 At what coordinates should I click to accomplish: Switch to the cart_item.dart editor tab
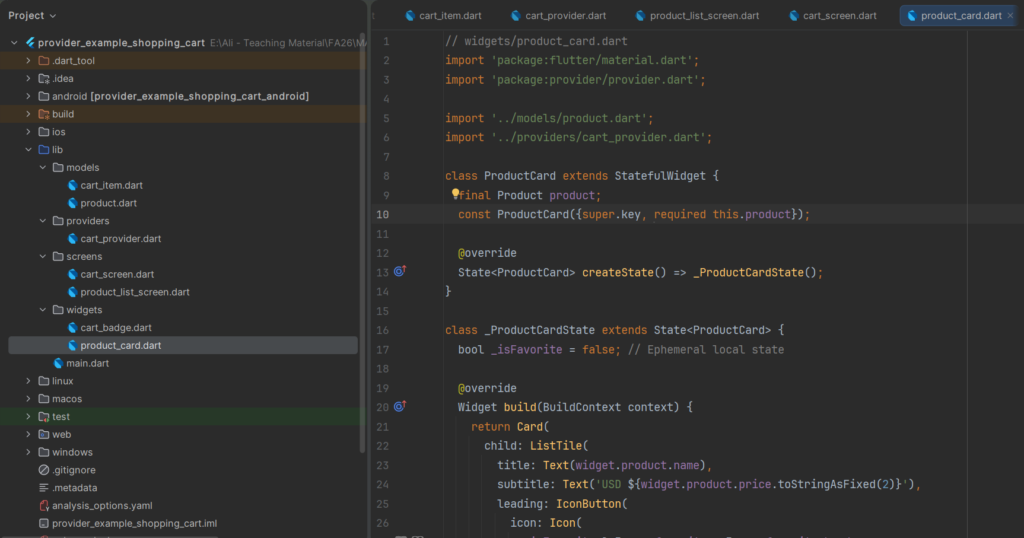coord(443,16)
